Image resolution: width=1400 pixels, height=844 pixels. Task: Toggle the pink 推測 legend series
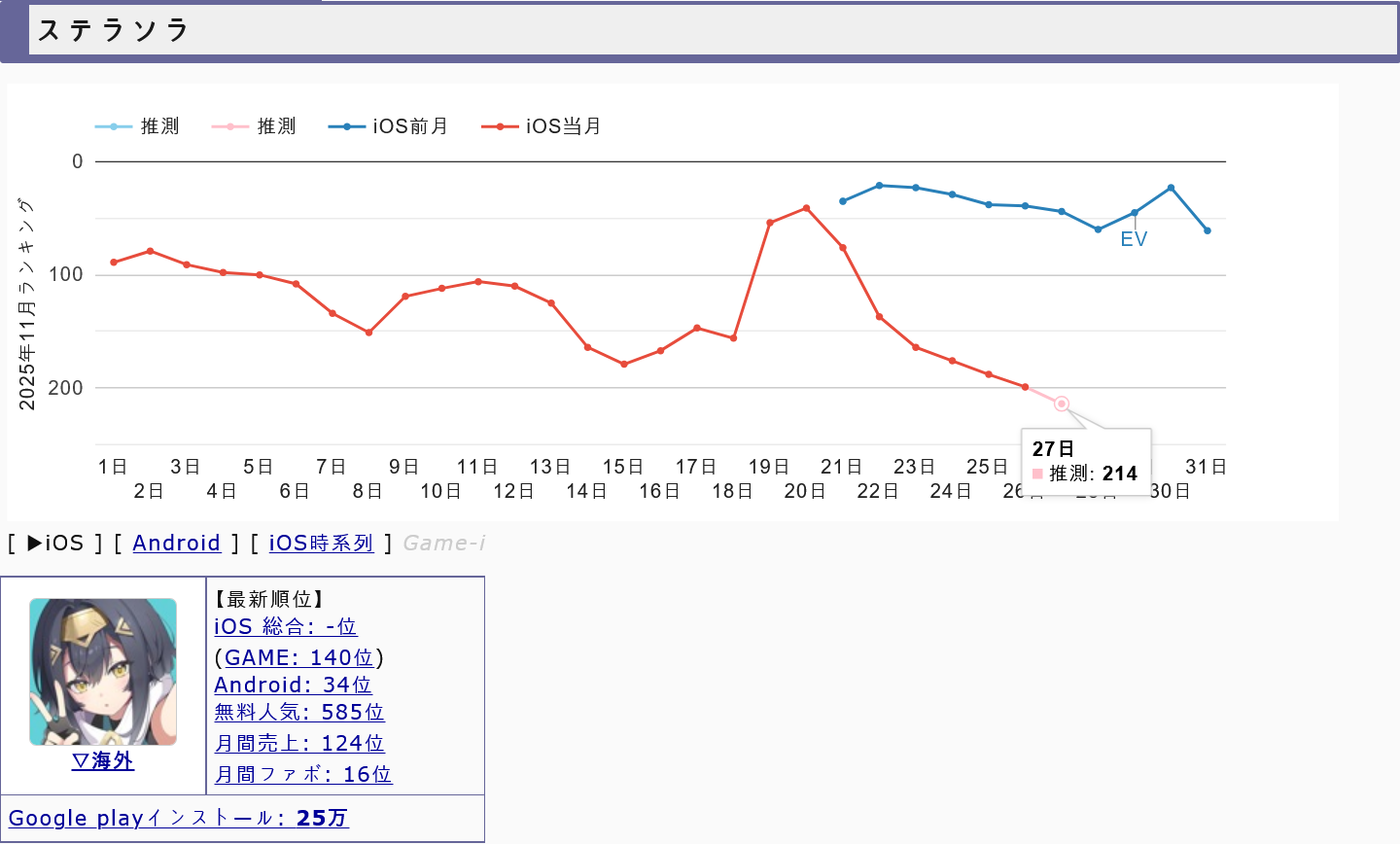tap(254, 126)
